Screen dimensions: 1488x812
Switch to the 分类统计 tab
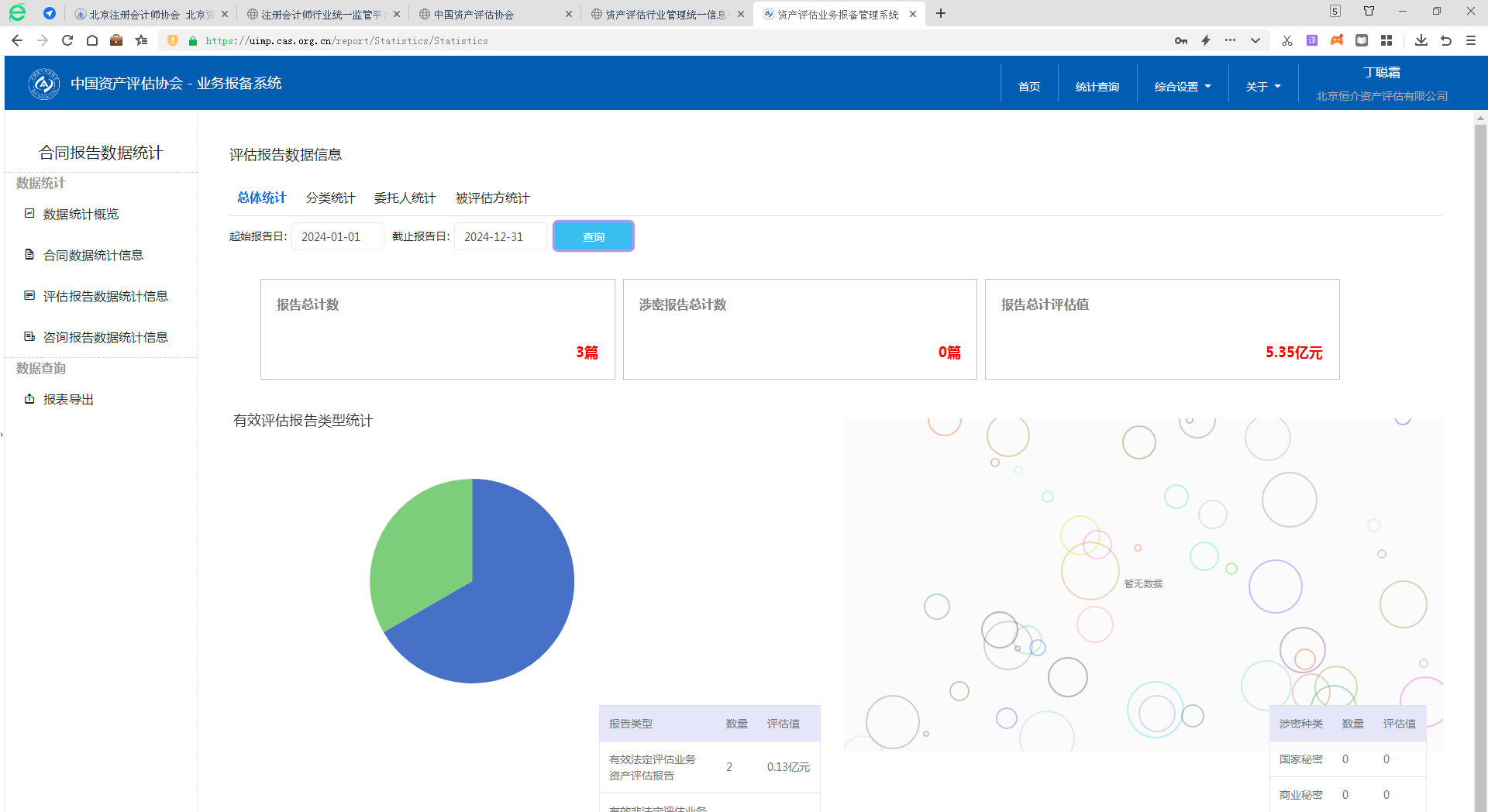pos(330,198)
